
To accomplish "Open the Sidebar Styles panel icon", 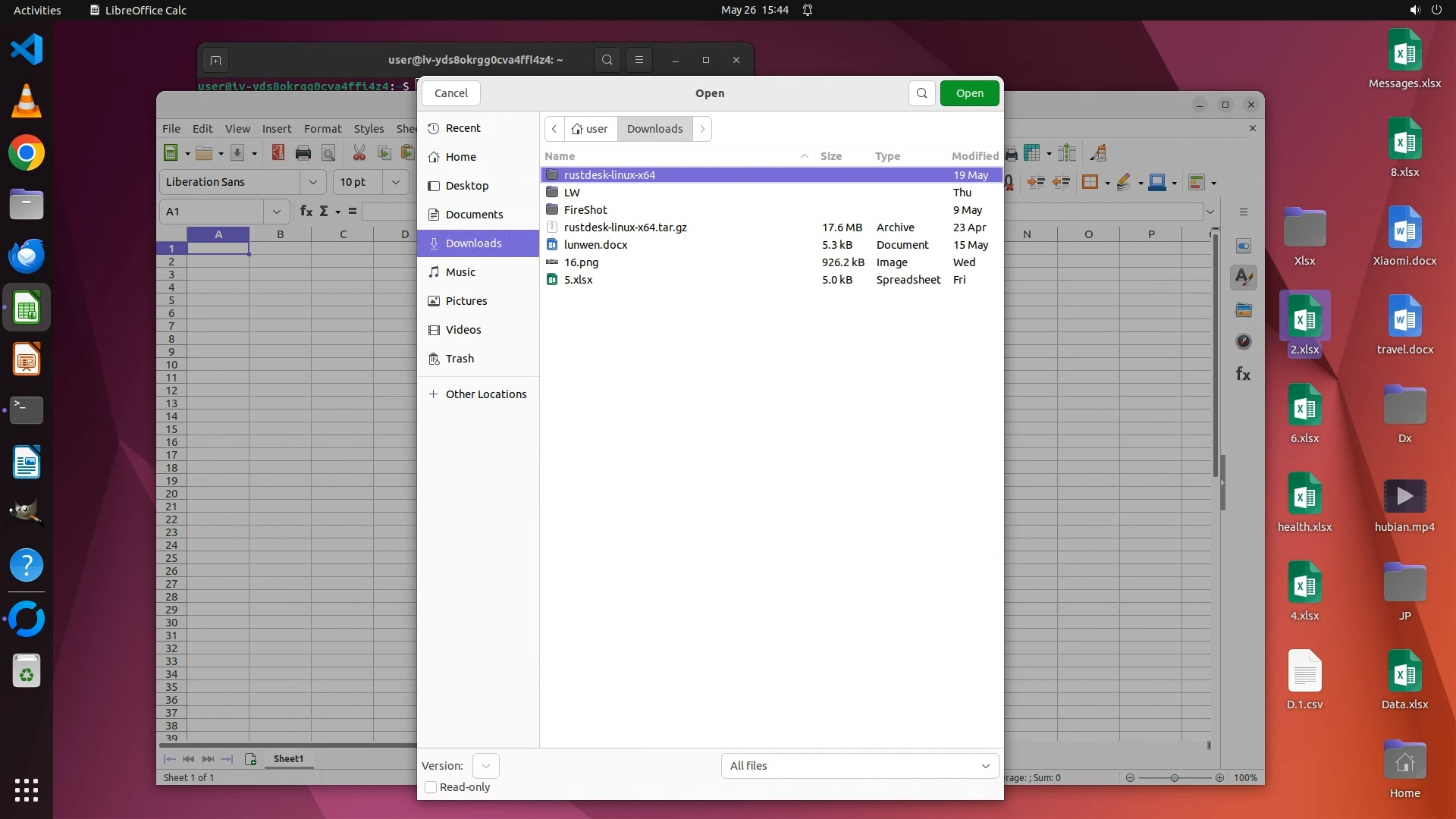I will coord(1244,278).
